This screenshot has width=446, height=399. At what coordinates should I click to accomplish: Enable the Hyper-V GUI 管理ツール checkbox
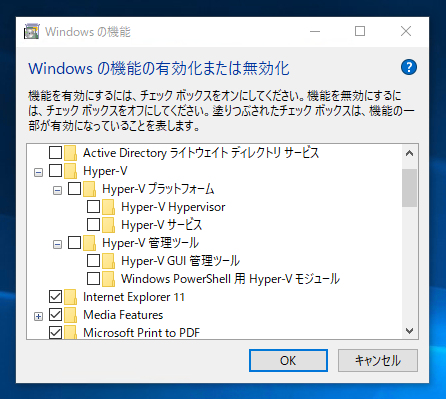pyautogui.click(x=93, y=261)
